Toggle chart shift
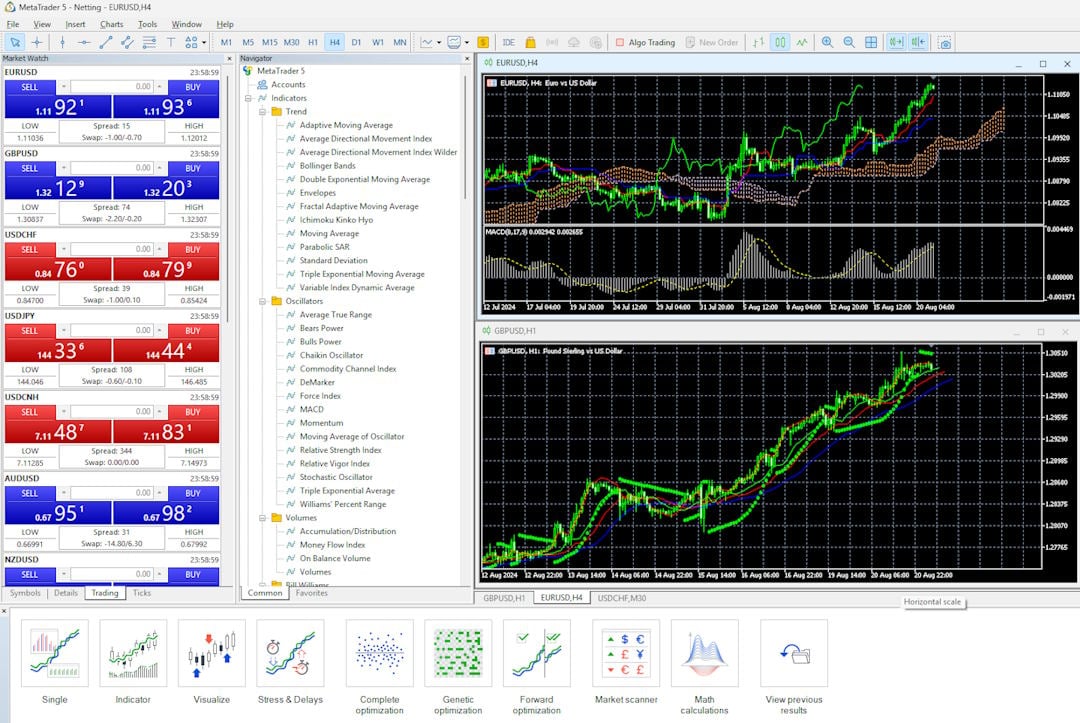 click(x=918, y=42)
